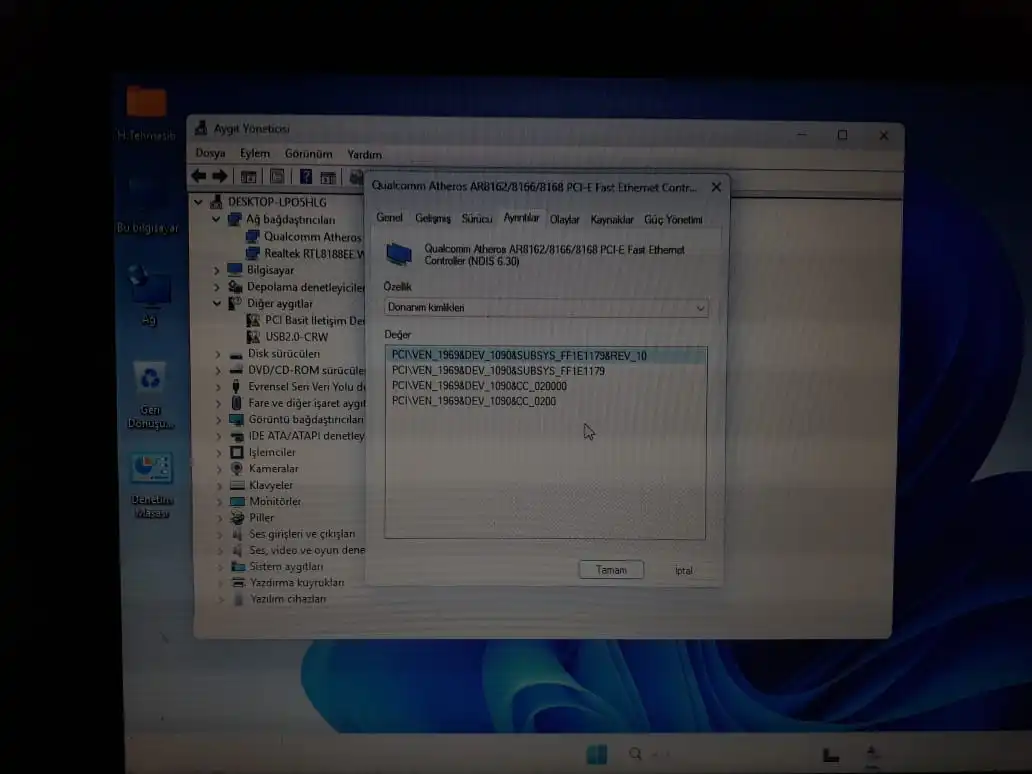1032x774 pixels.
Task: Expand the Depolama denetleyicileri node
Action: point(217,287)
